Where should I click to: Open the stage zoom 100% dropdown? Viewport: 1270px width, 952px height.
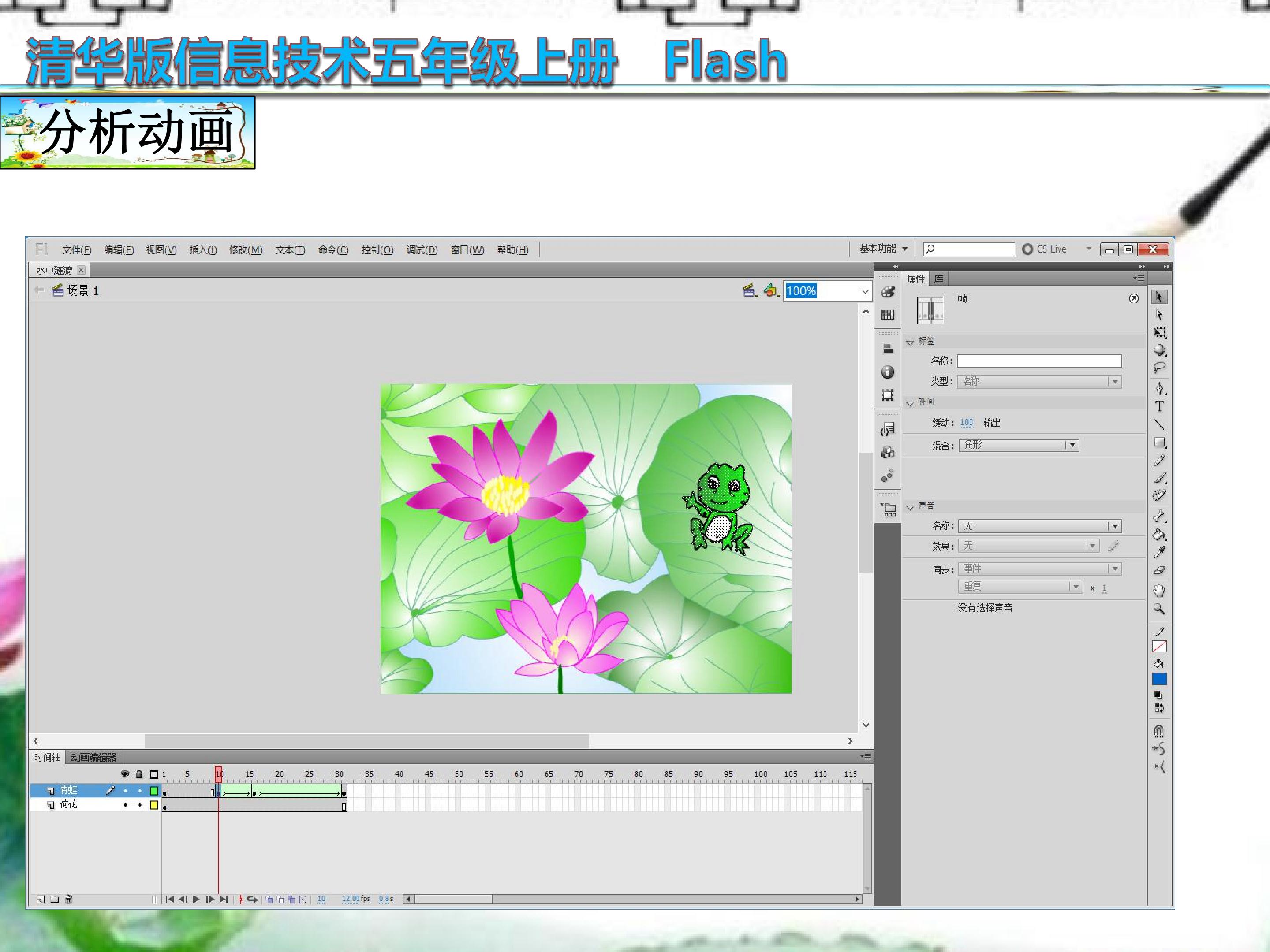coord(865,291)
